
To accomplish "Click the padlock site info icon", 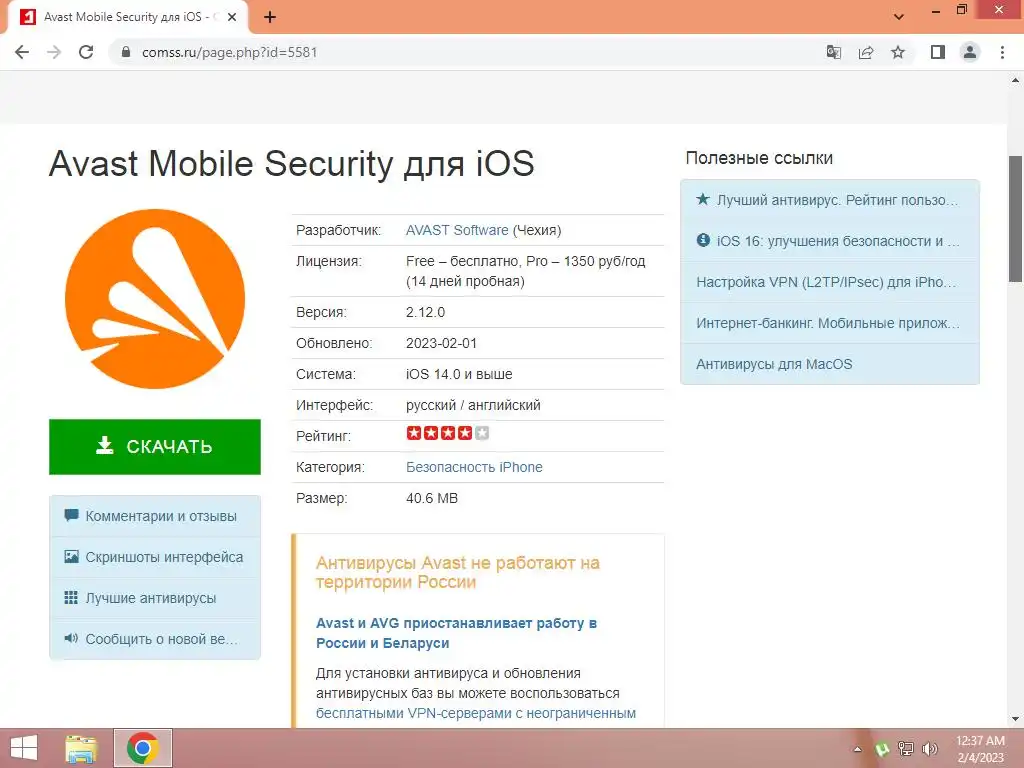I will [x=126, y=52].
